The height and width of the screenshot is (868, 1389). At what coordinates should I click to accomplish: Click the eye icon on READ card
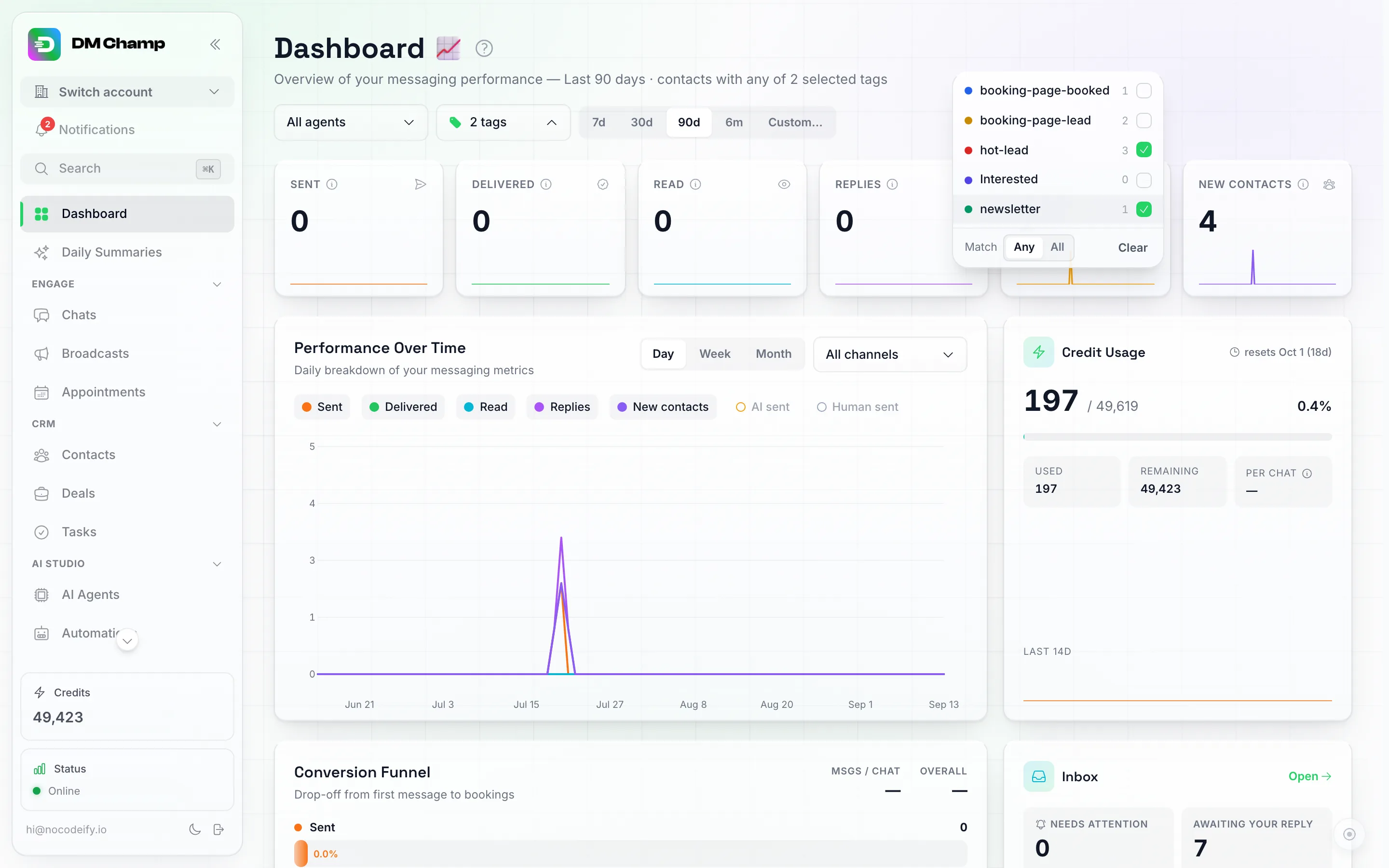coord(784,184)
